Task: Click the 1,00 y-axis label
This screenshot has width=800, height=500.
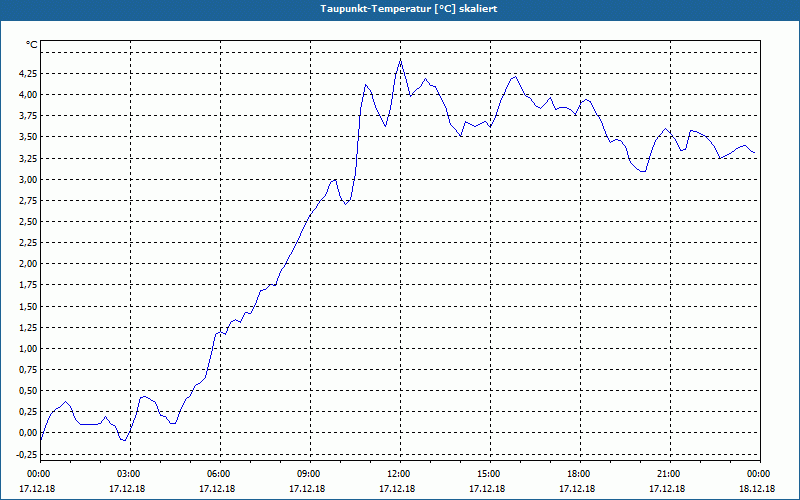Action: coord(27,348)
